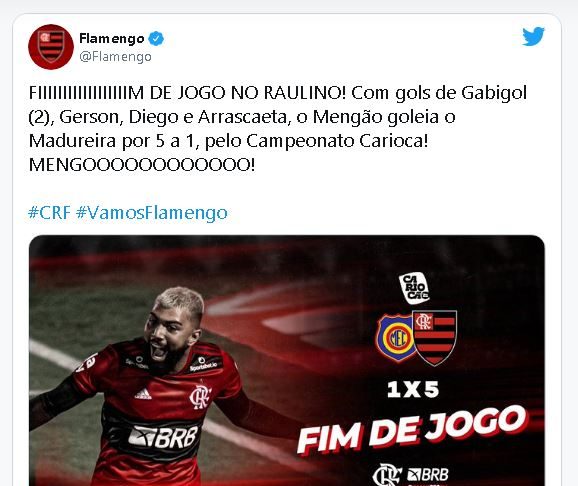Click the blue verified badge
Image resolution: width=578 pixels, height=486 pixels.
click(x=156, y=39)
